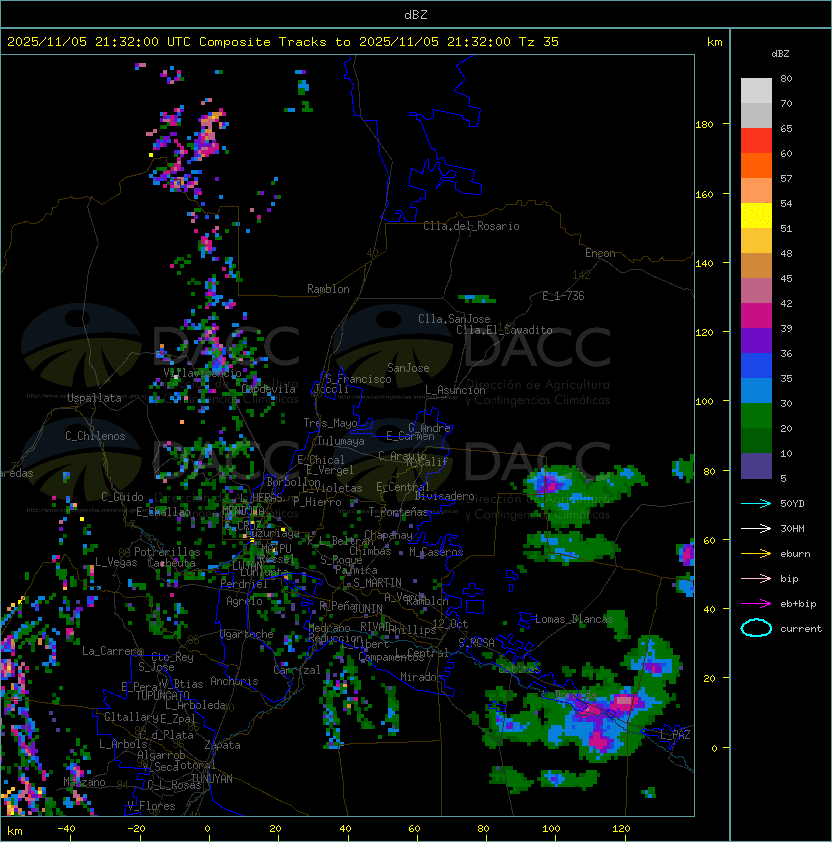Click the pink bip arrow in legend
Image resolution: width=832 pixels, height=842 pixels.
pyautogui.click(x=756, y=578)
